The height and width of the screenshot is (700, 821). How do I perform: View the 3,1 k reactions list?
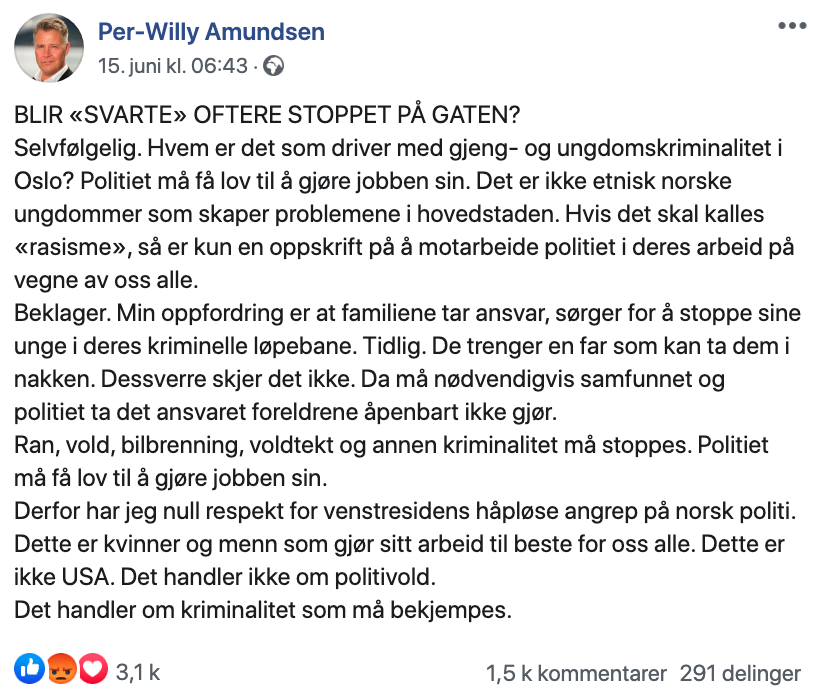tap(139, 671)
